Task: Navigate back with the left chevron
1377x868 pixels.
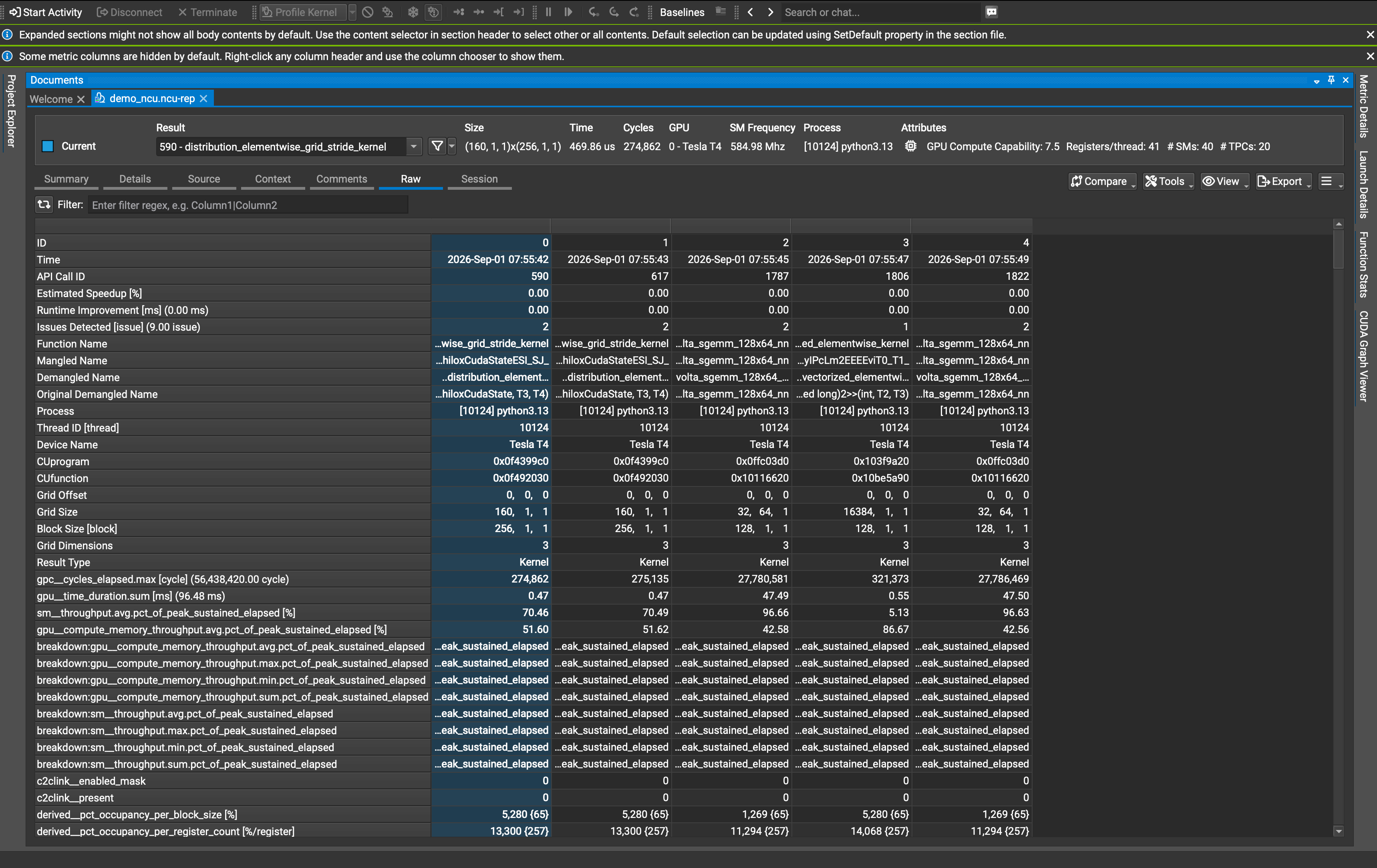Action: [x=750, y=12]
